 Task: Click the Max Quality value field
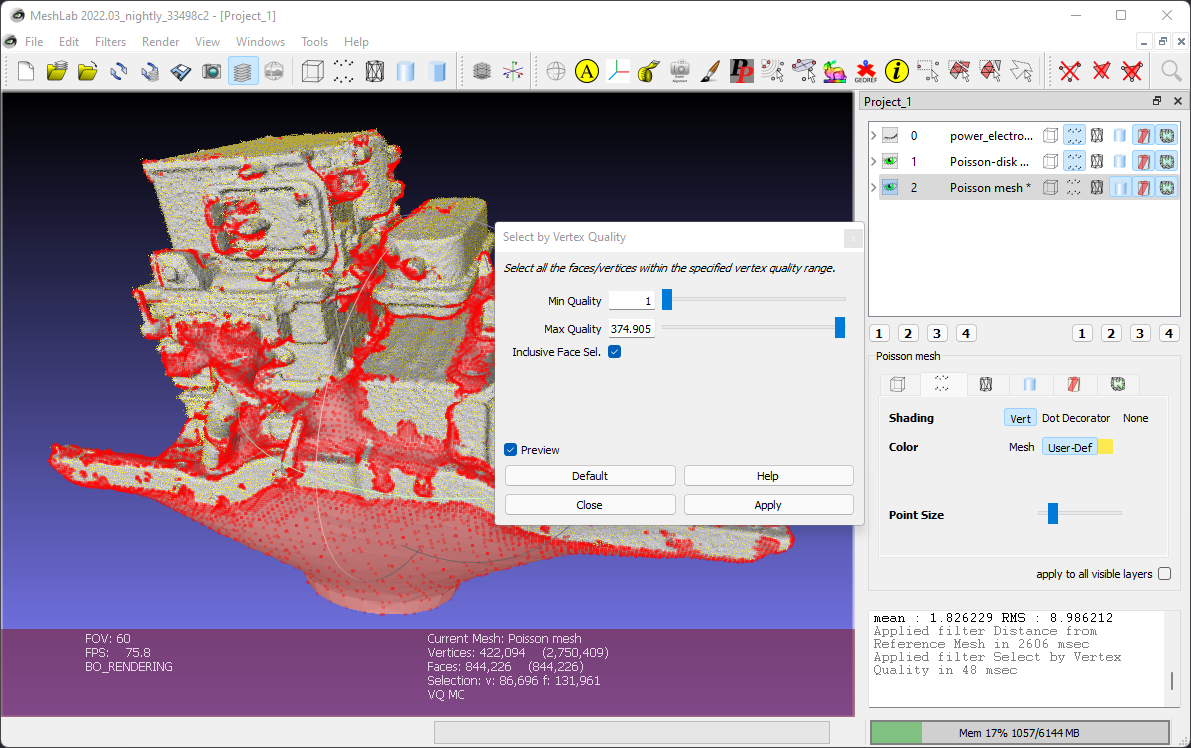click(x=631, y=329)
